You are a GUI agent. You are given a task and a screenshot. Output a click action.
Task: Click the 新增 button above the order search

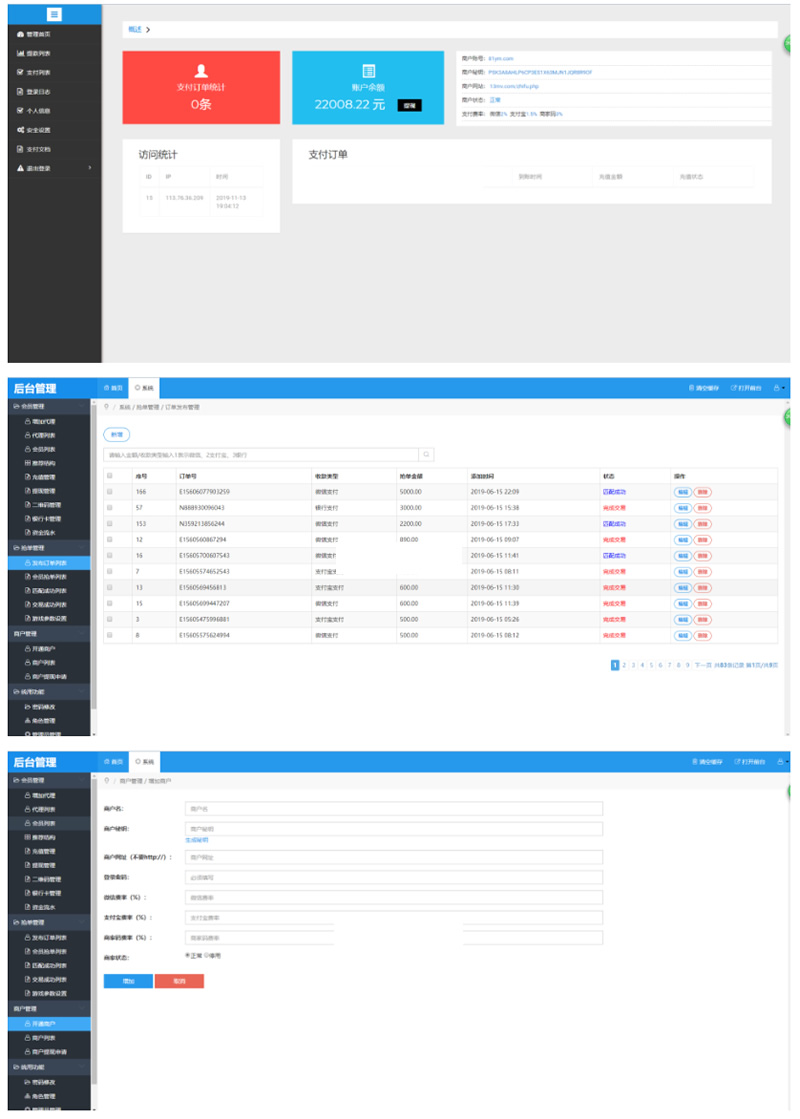tap(117, 434)
